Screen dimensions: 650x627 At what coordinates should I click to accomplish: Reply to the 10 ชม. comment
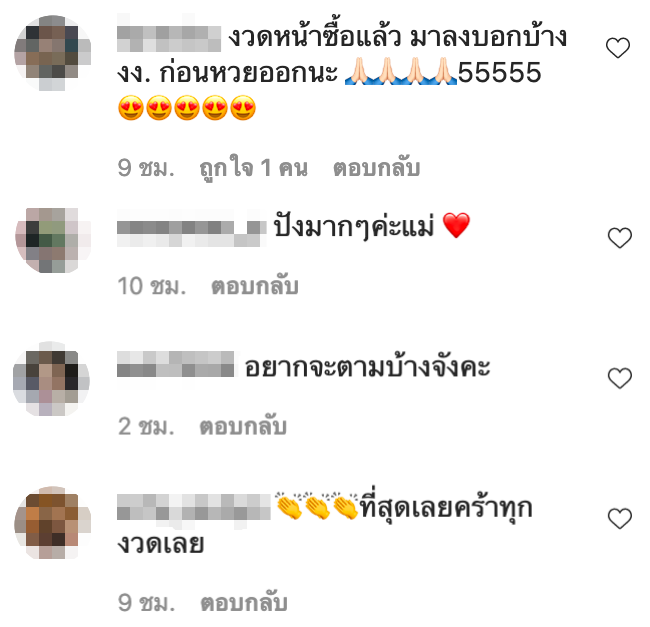tap(255, 286)
